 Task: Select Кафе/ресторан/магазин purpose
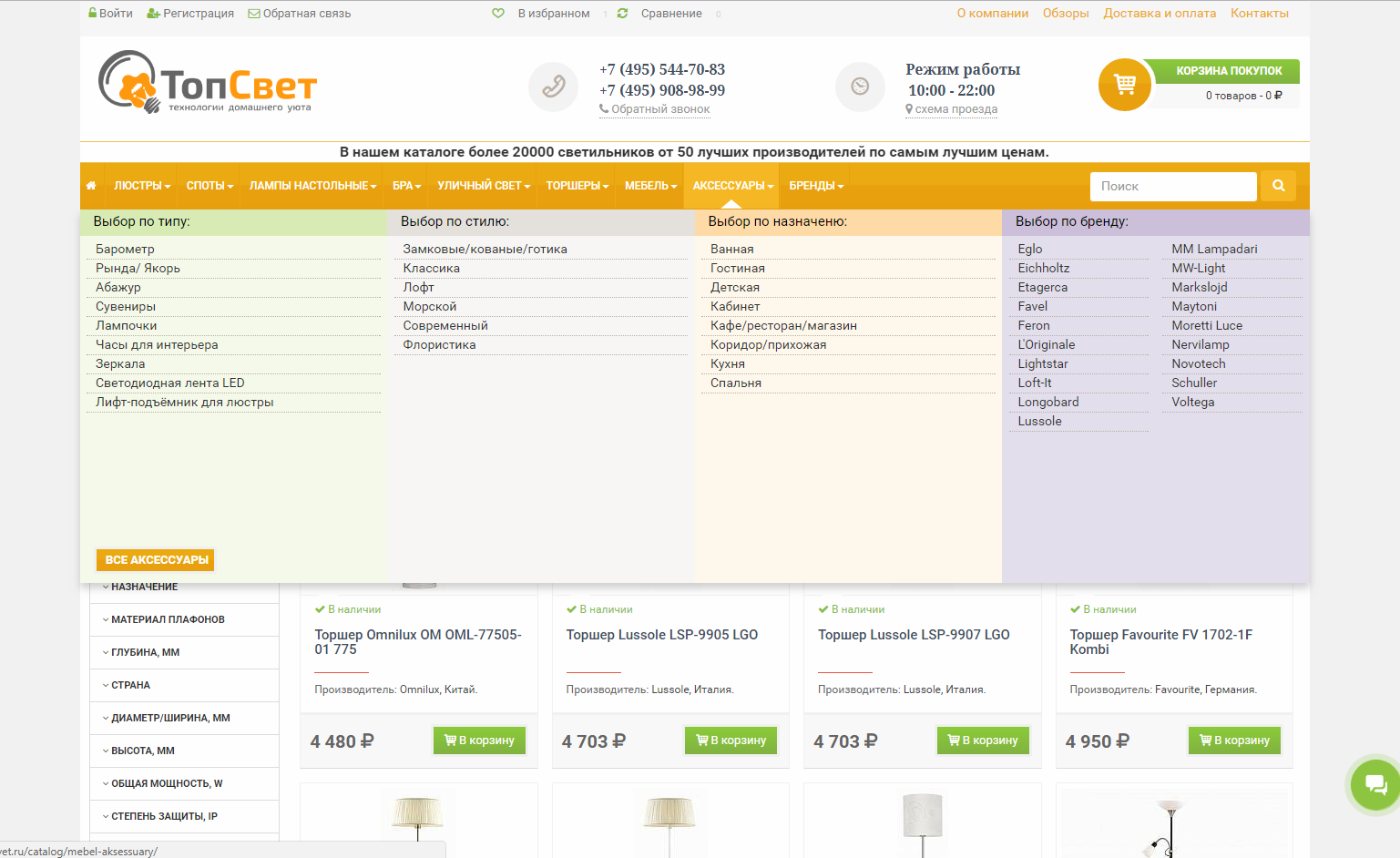(x=784, y=325)
